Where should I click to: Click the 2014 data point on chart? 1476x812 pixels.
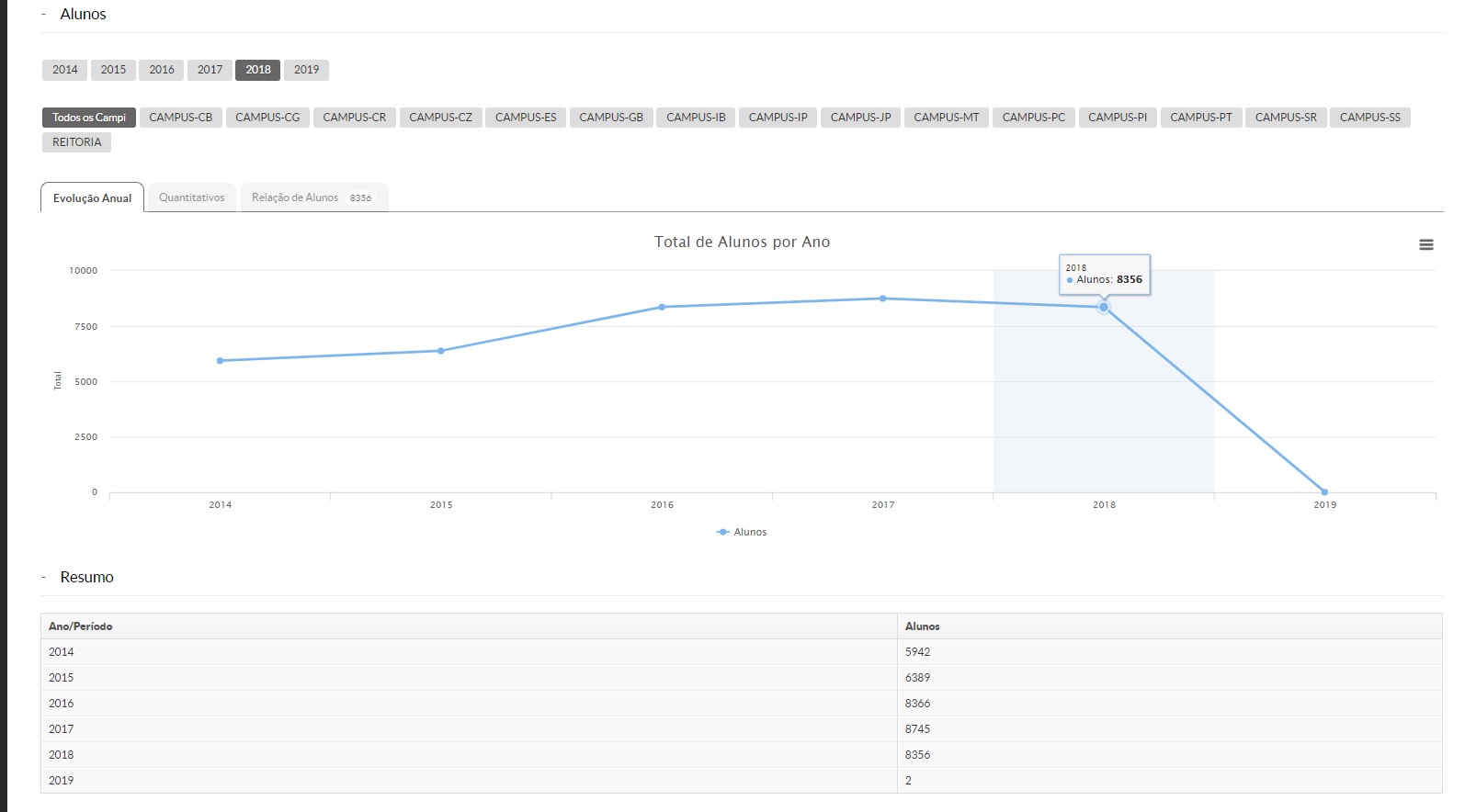(x=220, y=361)
